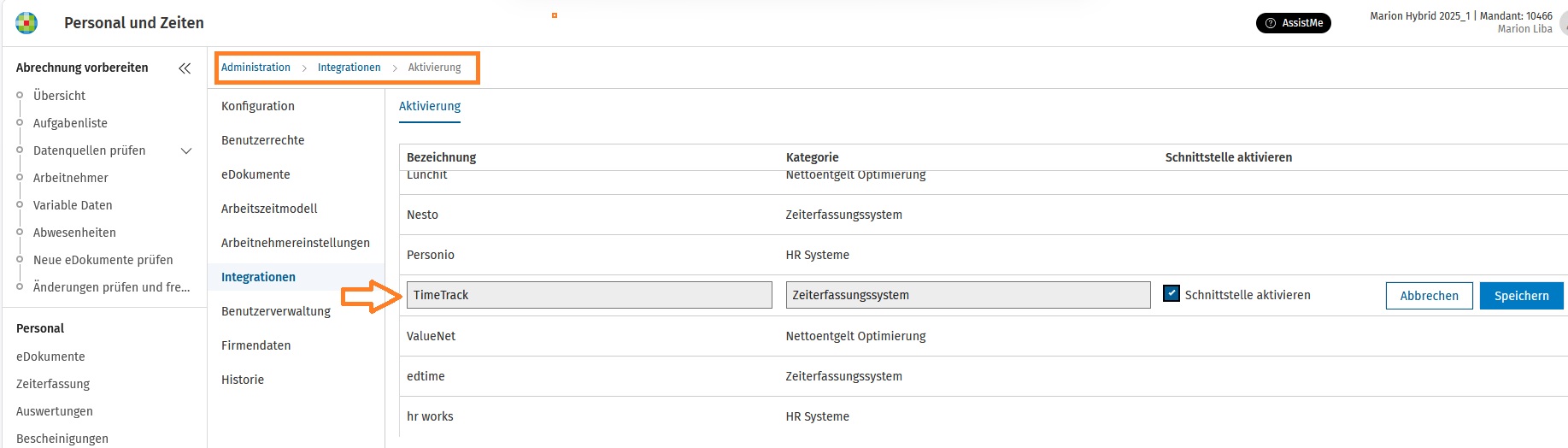Open Benutzerrechte in the admin menu
This screenshot has width=1568, height=448.
(263, 140)
